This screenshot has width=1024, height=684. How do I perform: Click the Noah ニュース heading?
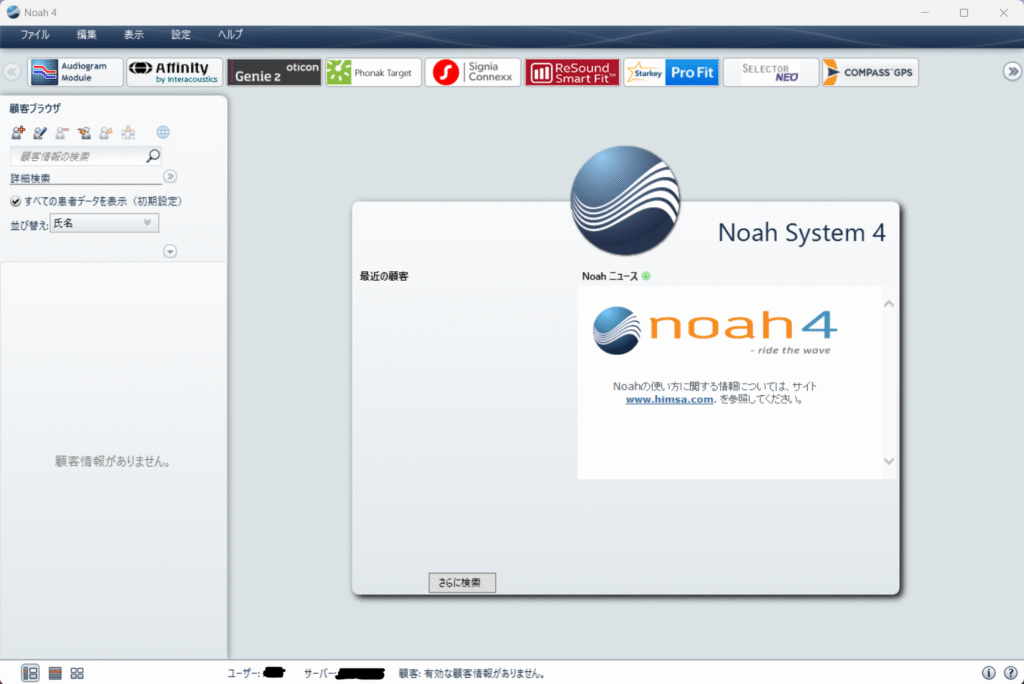point(610,276)
